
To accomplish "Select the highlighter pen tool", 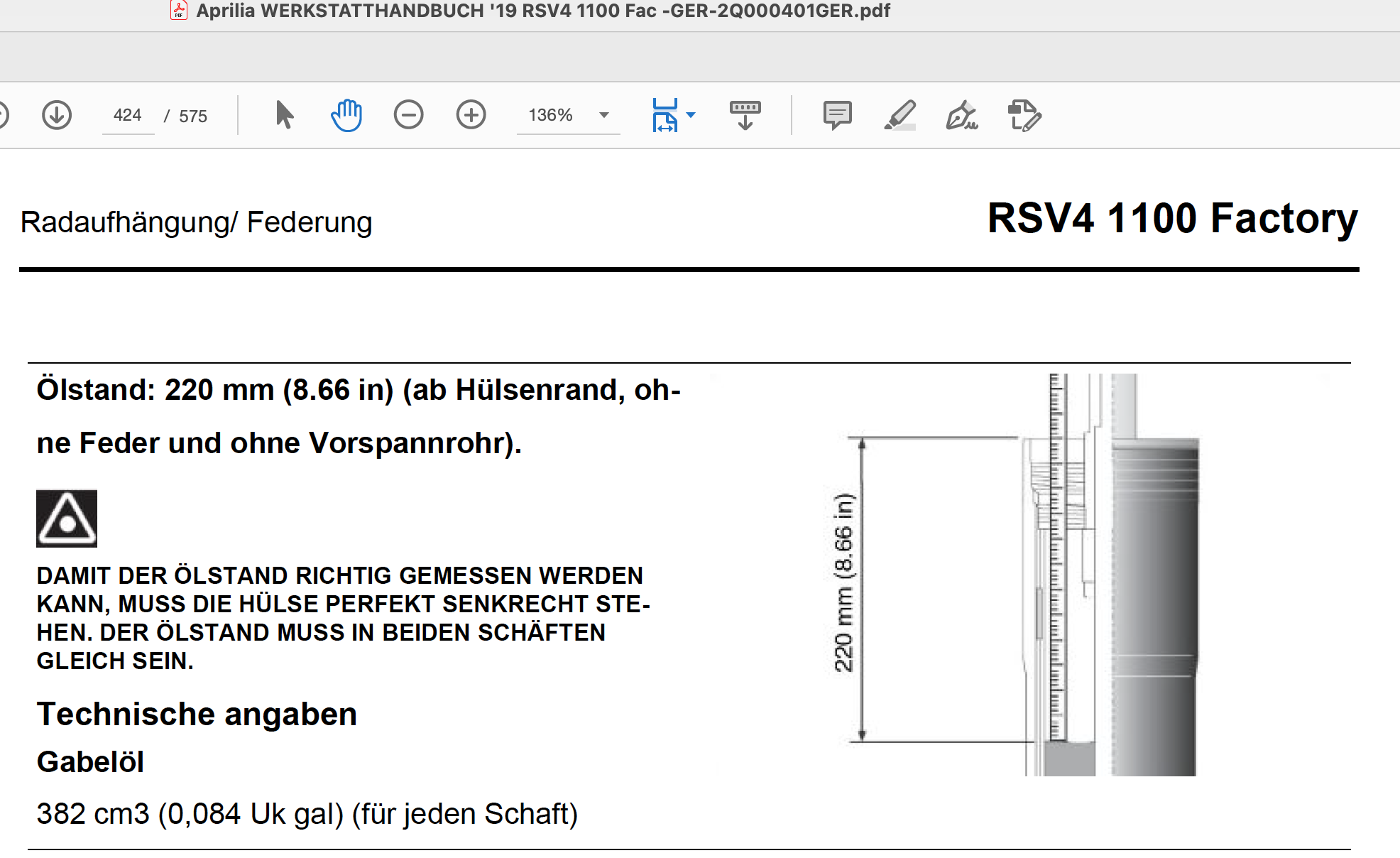I will point(899,115).
